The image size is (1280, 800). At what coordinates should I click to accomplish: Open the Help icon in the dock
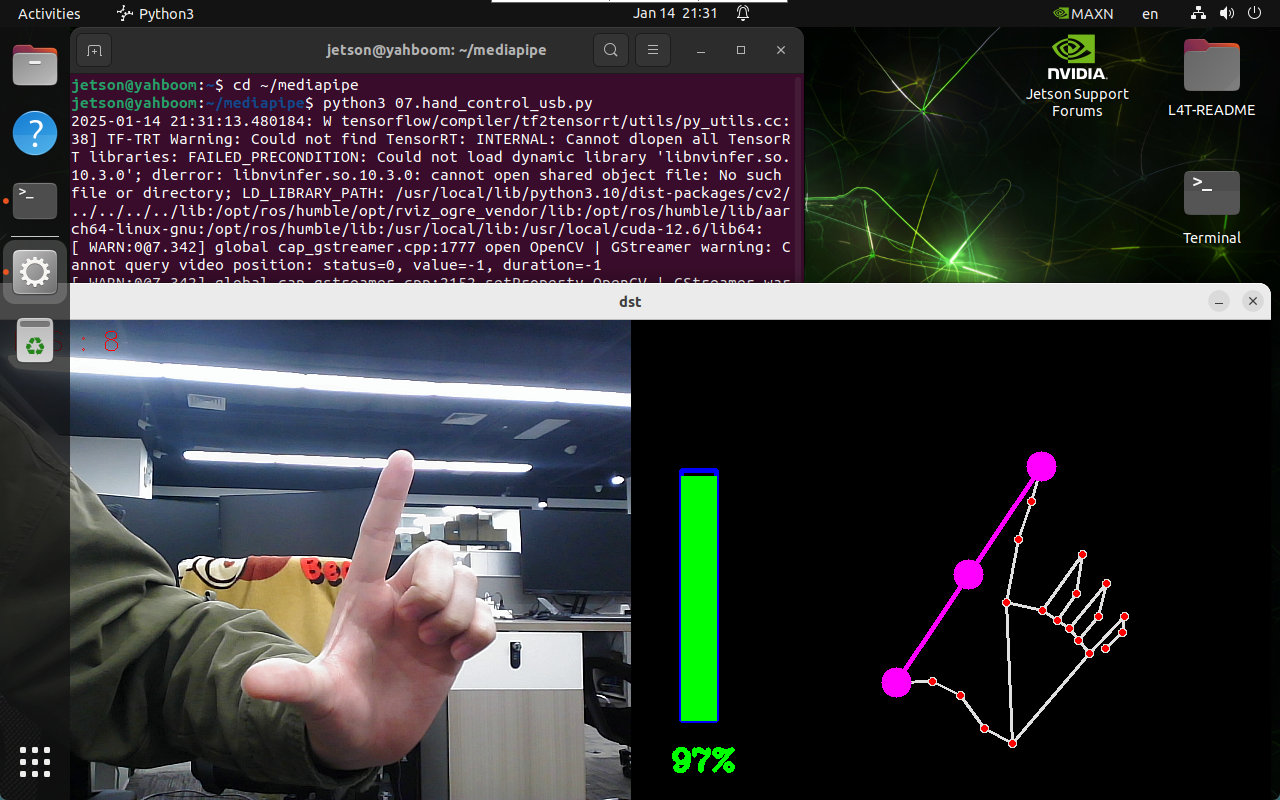35,133
